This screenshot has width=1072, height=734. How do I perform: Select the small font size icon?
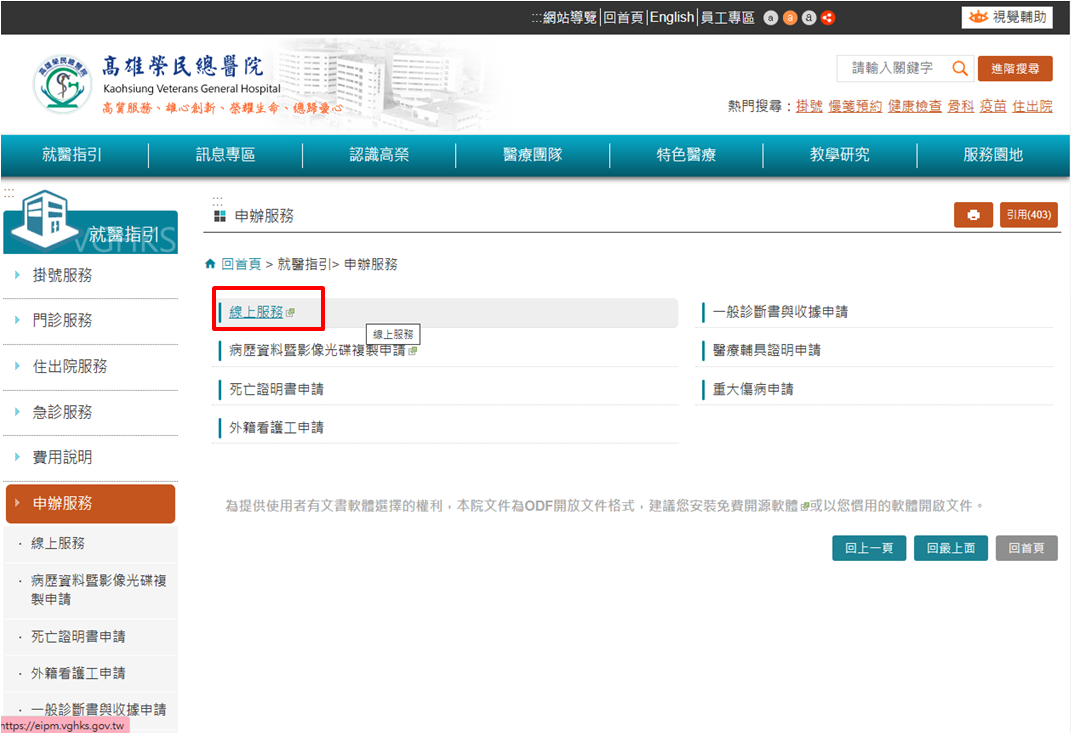(x=770, y=18)
